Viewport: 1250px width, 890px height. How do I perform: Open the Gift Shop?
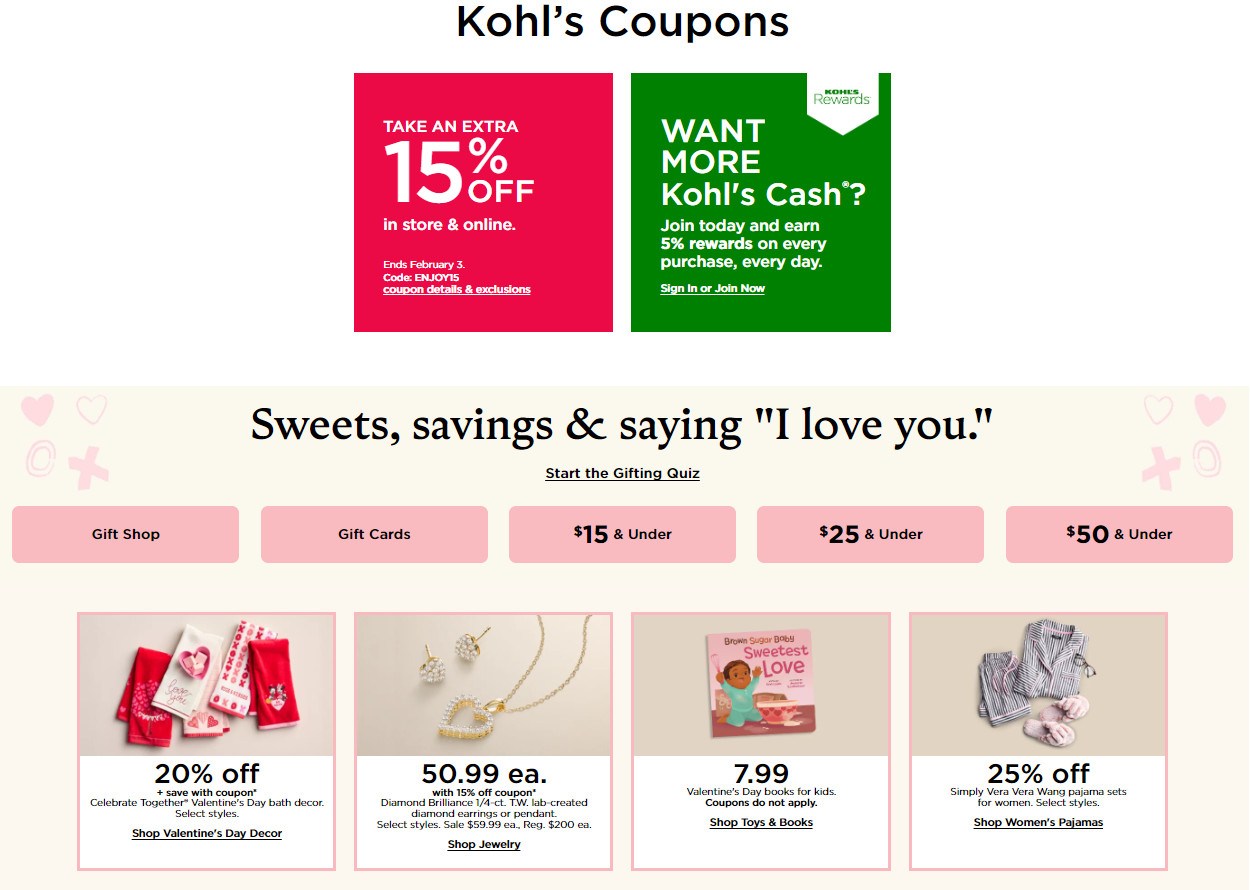(124, 534)
